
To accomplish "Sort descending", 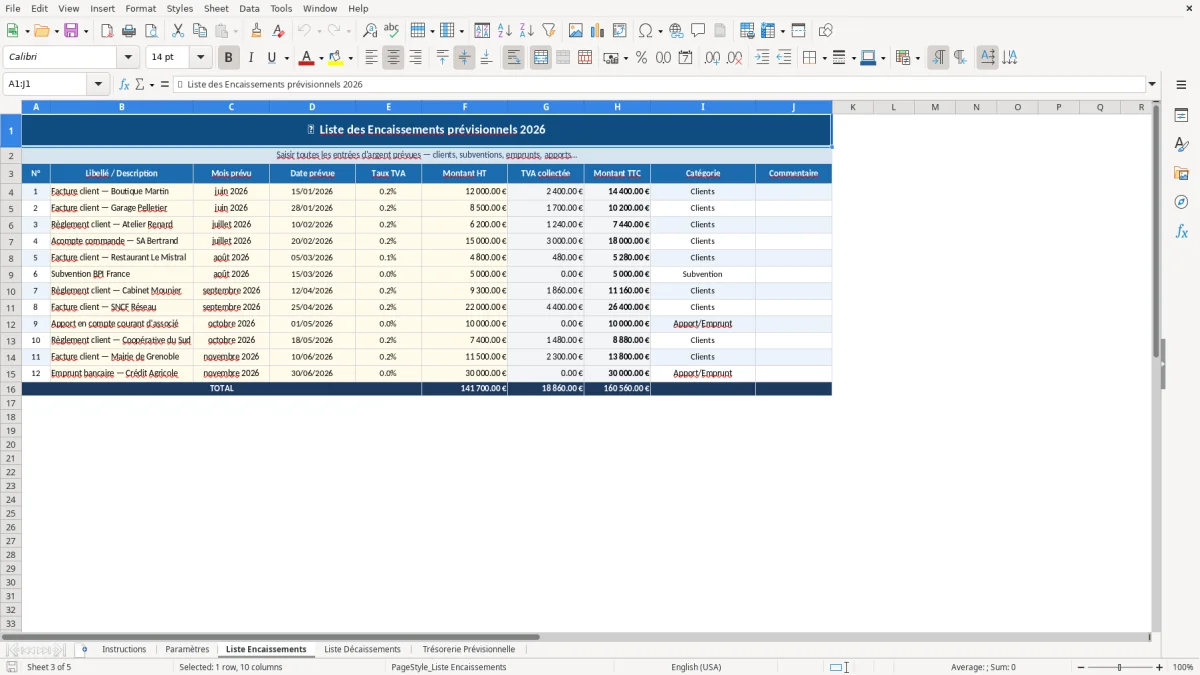I will (x=526, y=31).
